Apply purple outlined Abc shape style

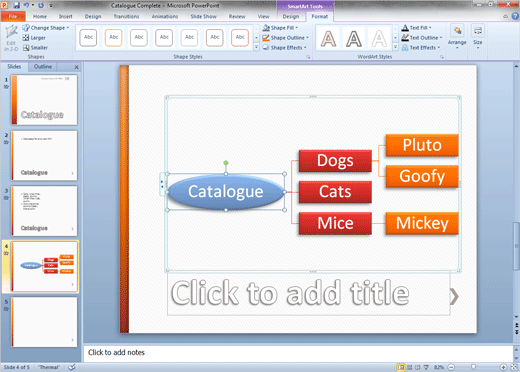(164, 37)
